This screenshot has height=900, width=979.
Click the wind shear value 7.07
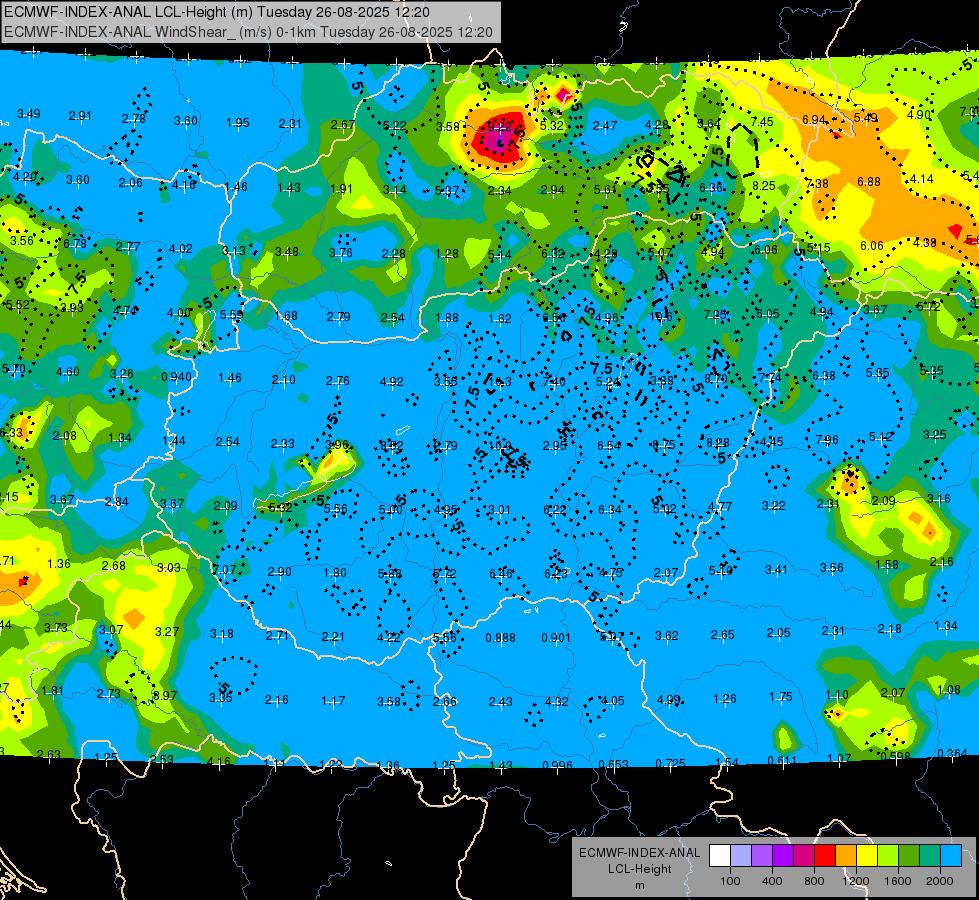point(224,570)
